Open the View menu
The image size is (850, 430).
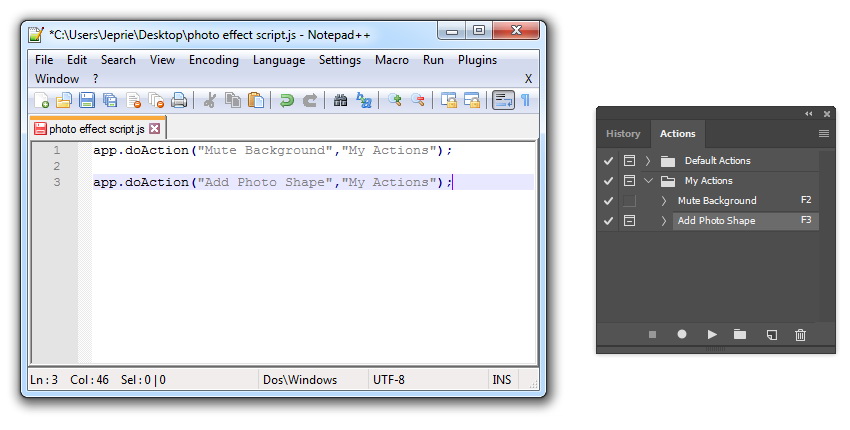pos(162,60)
